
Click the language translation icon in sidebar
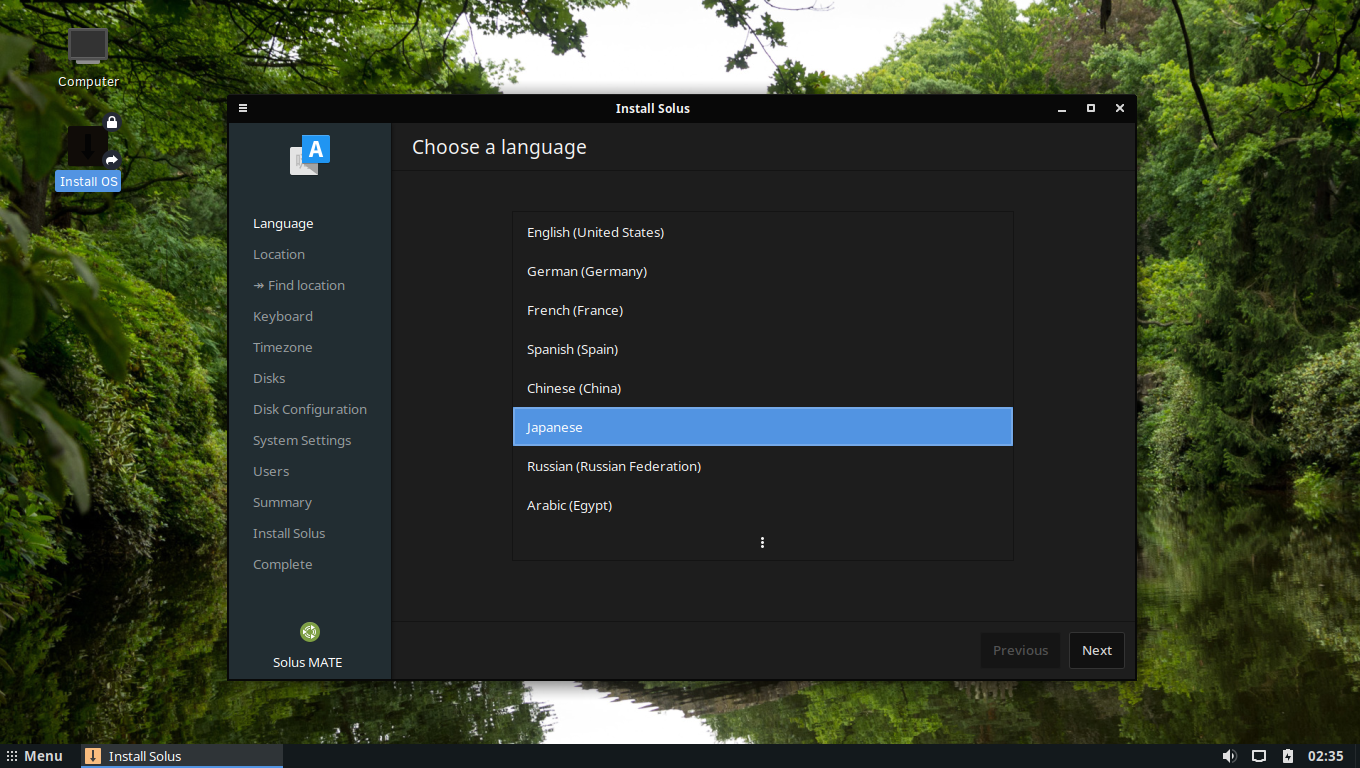coord(310,156)
